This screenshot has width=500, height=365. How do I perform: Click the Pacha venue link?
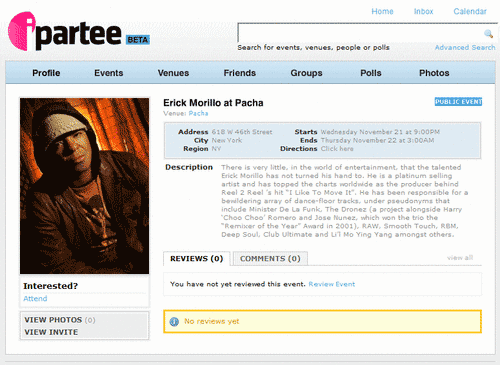pos(198,113)
